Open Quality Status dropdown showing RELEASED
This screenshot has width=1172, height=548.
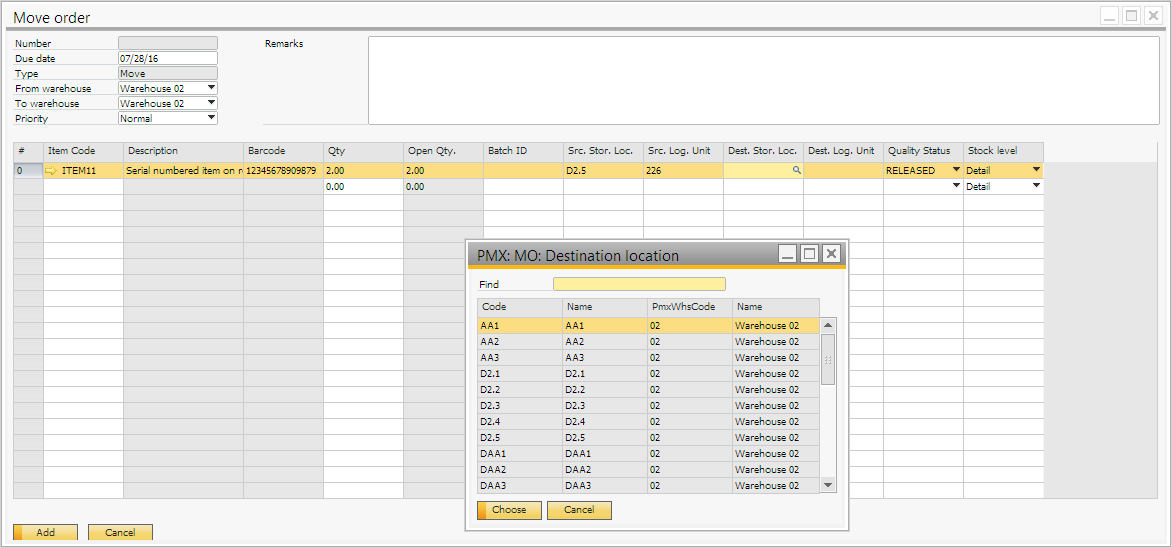(x=956, y=170)
